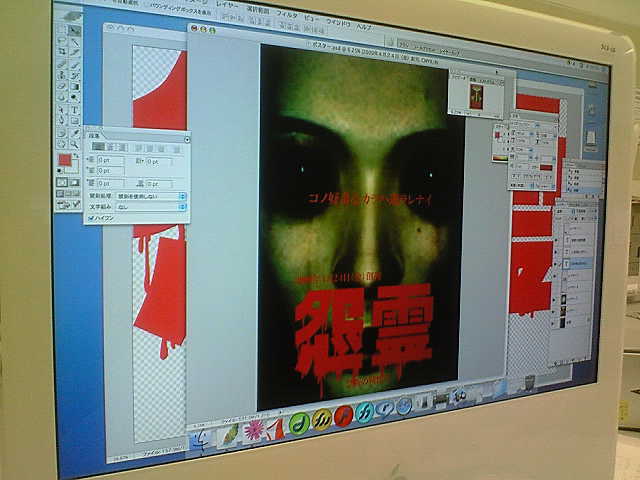The height and width of the screenshot is (480, 640).
Task: Open the paragraph panel options menu arrow
Action: coord(187,140)
